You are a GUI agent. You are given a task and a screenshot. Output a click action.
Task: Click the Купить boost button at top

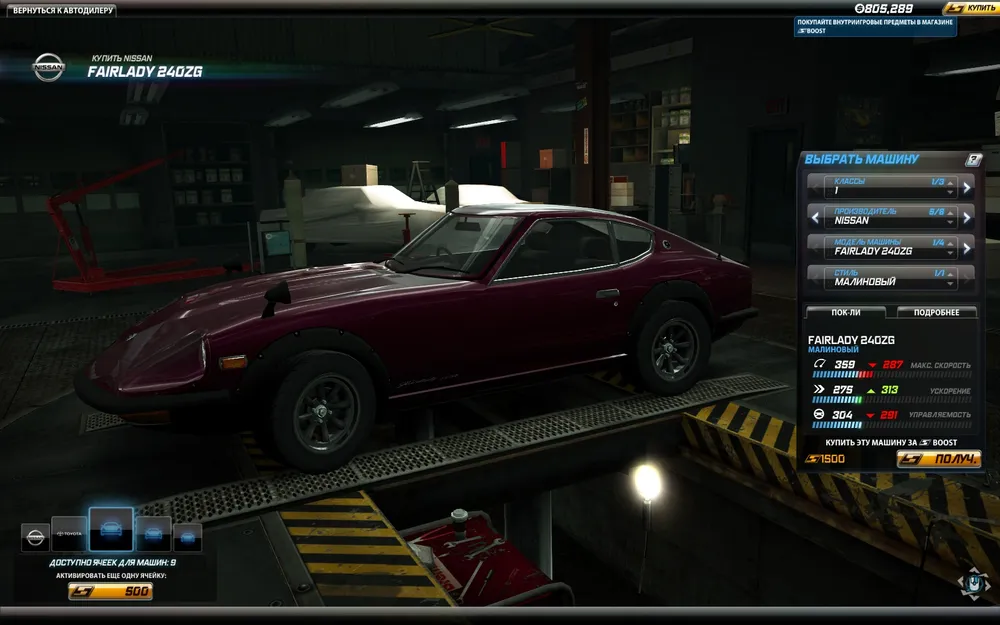[x=969, y=8]
